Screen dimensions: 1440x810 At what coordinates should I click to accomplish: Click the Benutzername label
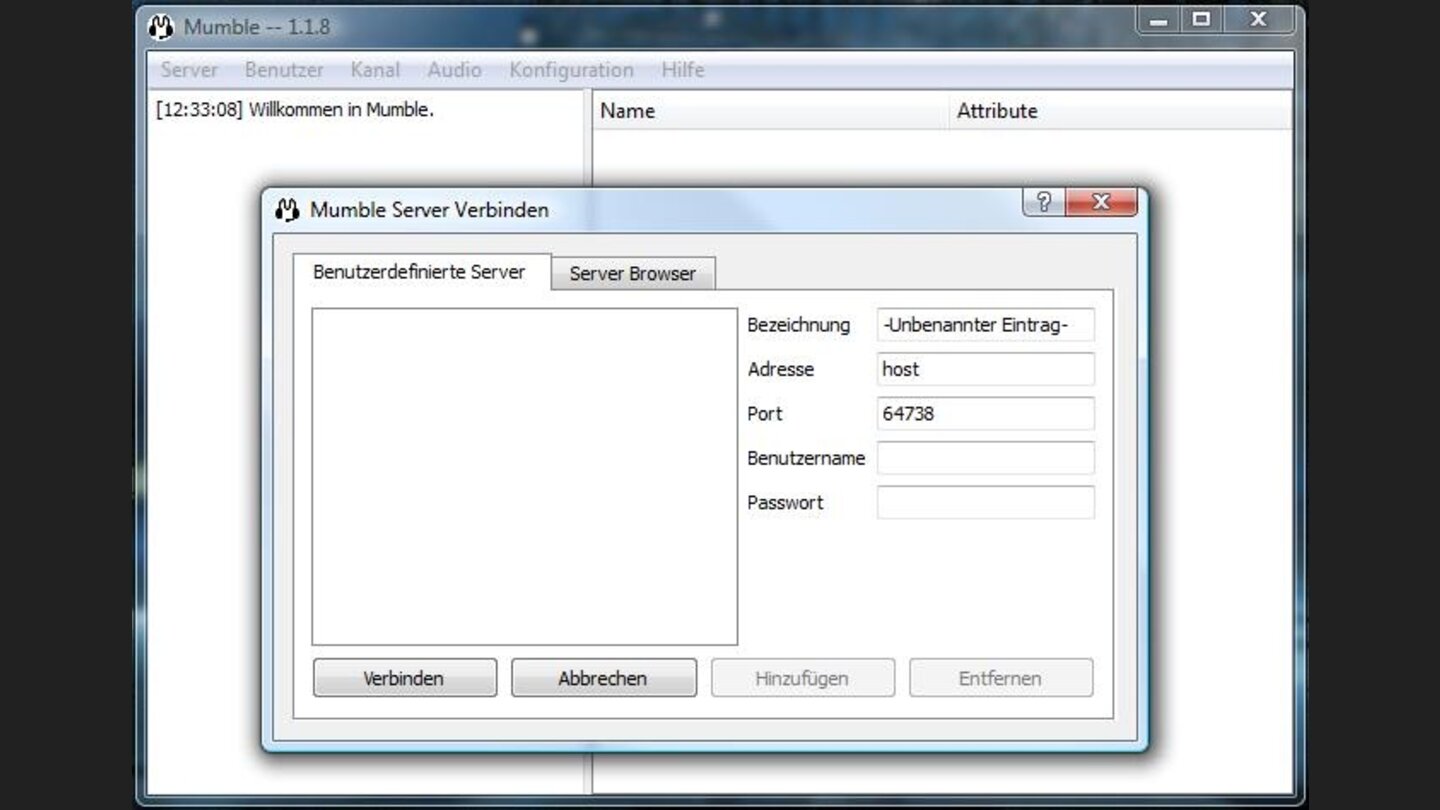pos(806,458)
